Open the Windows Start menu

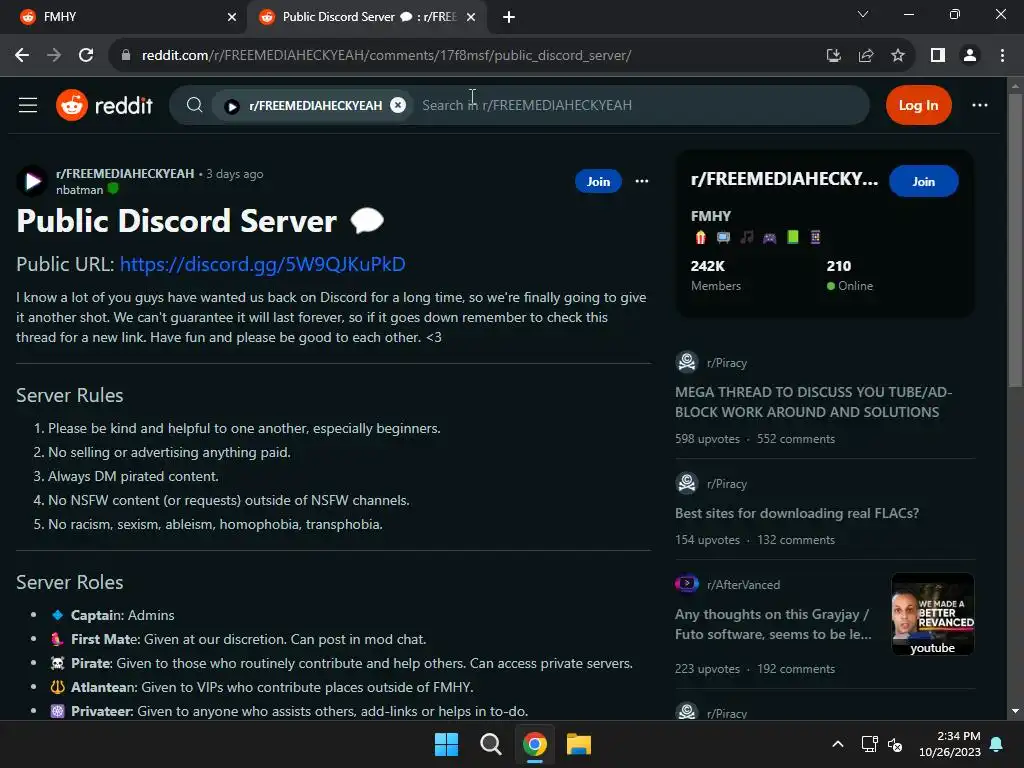tap(447, 744)
